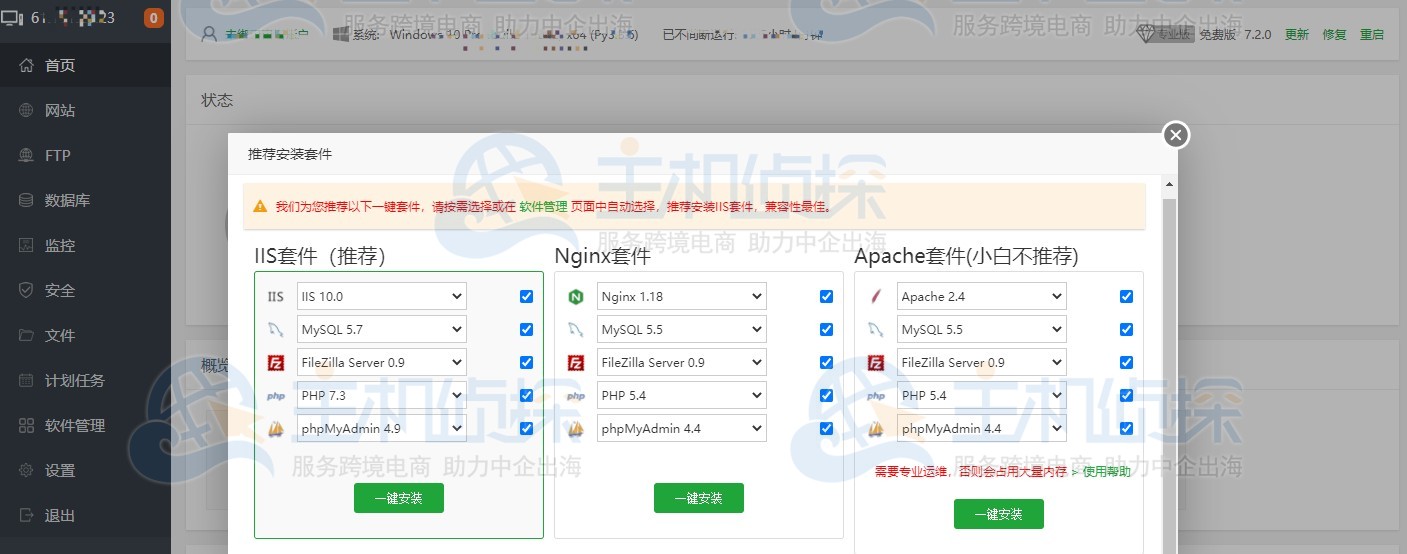This screenshot has width=1407, height=554.
Task: Uncheck the IIS 10.0 checkbox
Action: (x=526, y=296)
